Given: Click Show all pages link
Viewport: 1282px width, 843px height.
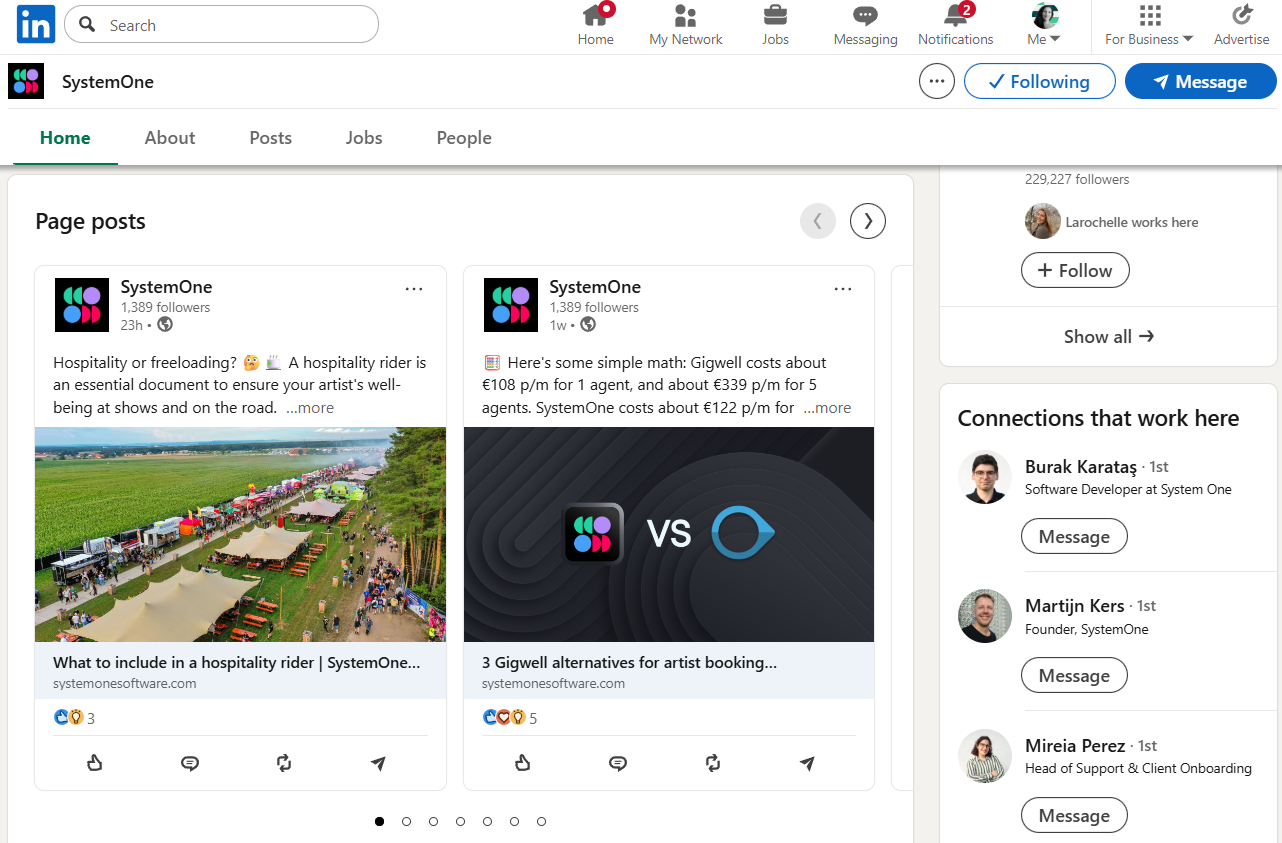Looking at the screenshot, I should pos(1109,337).
